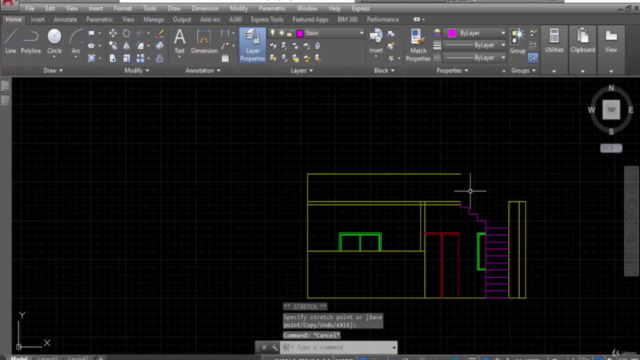Viewport: 640px width, 360px height.
Task: Click the Hatch tool icon in Draw panel
Action: tap(91, 58)
